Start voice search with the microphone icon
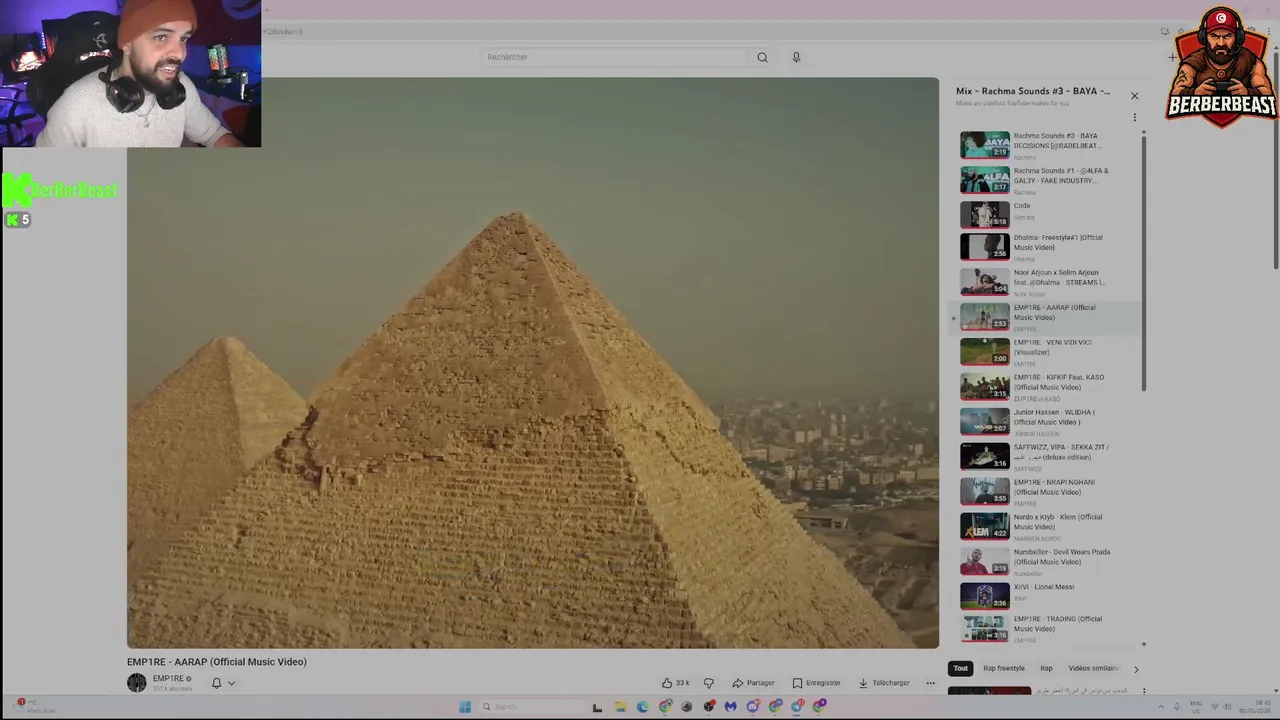This screenshot has width=1280, height=720. point(796,57)
